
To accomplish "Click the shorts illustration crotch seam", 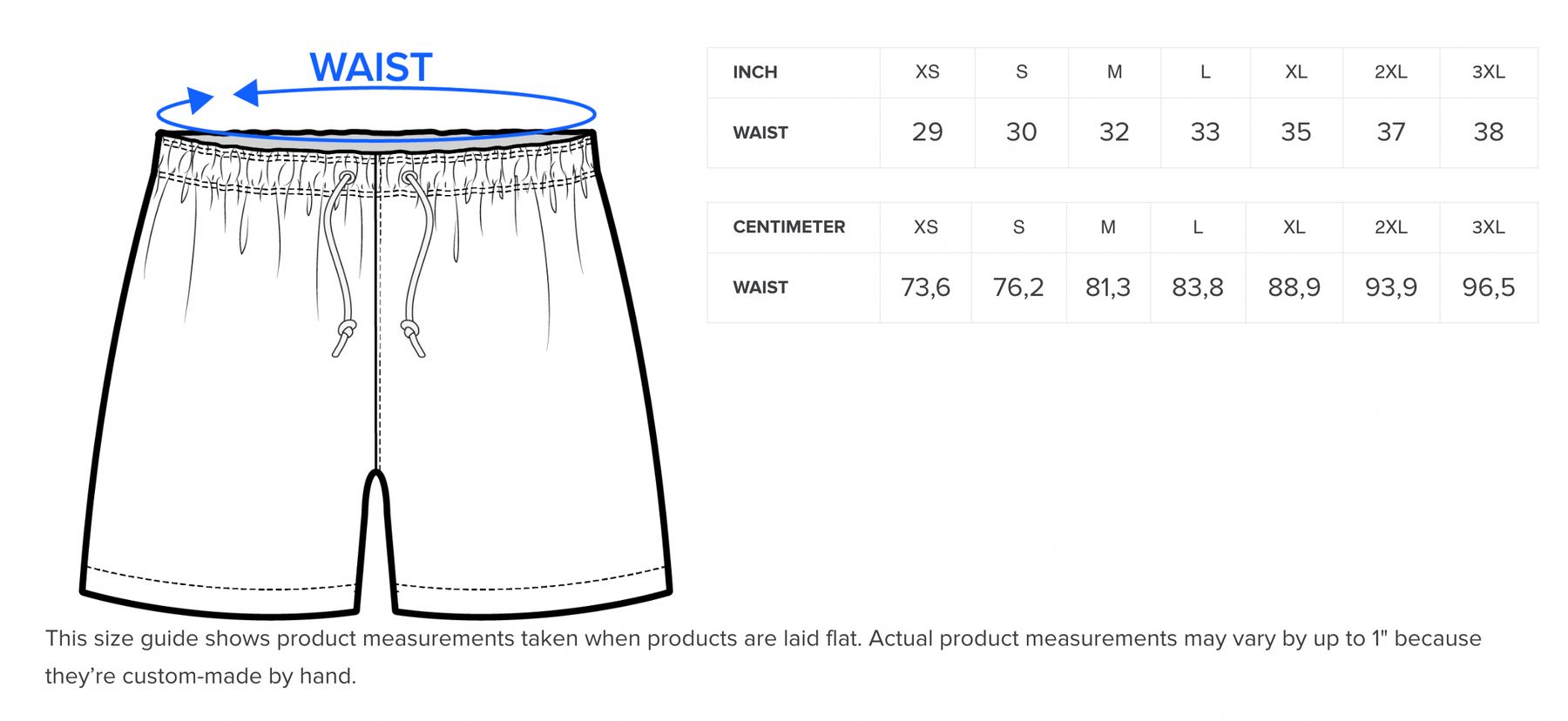I will coord(376,488).
